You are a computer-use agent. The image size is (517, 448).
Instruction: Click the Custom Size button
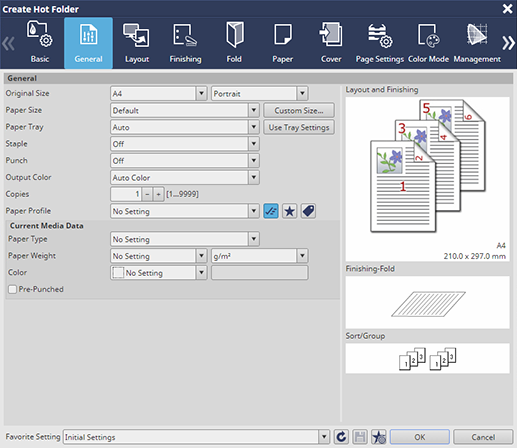[299, 110]
